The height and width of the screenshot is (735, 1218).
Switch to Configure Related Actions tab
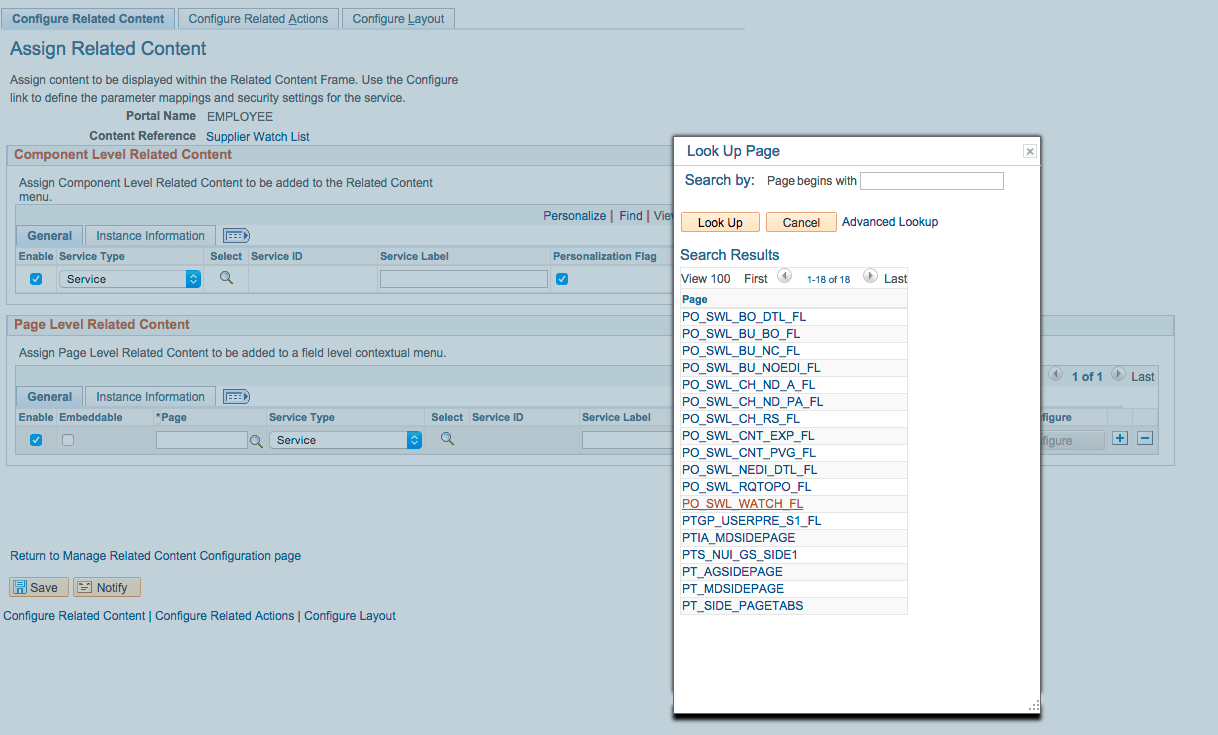[x=258, y=18]
